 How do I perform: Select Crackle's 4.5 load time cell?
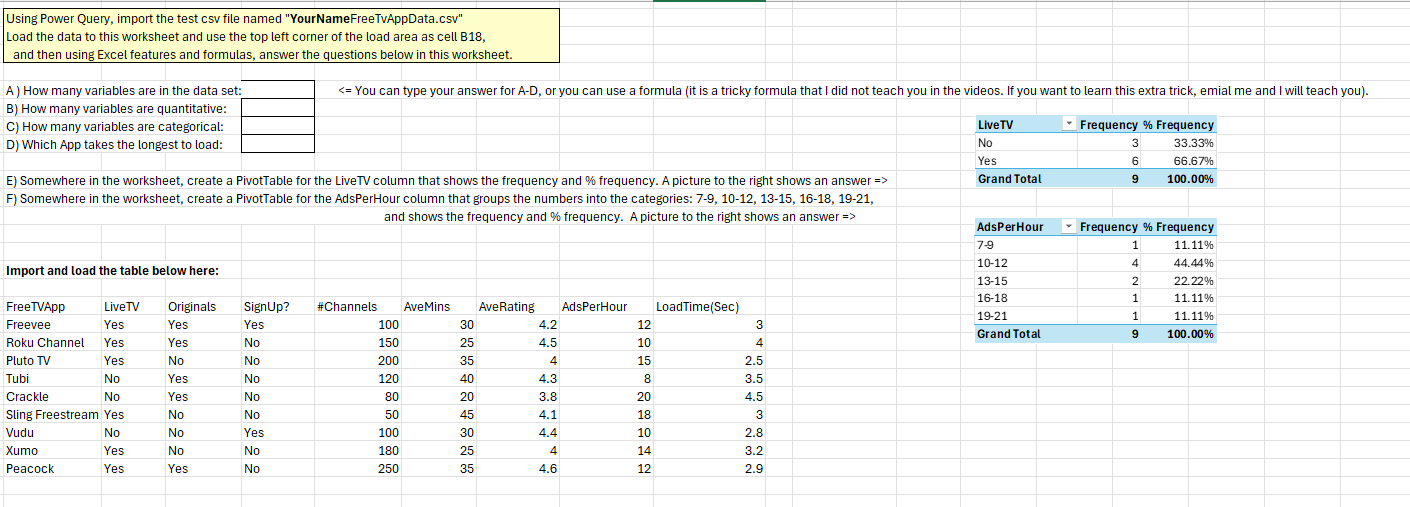tap(710, 397)
